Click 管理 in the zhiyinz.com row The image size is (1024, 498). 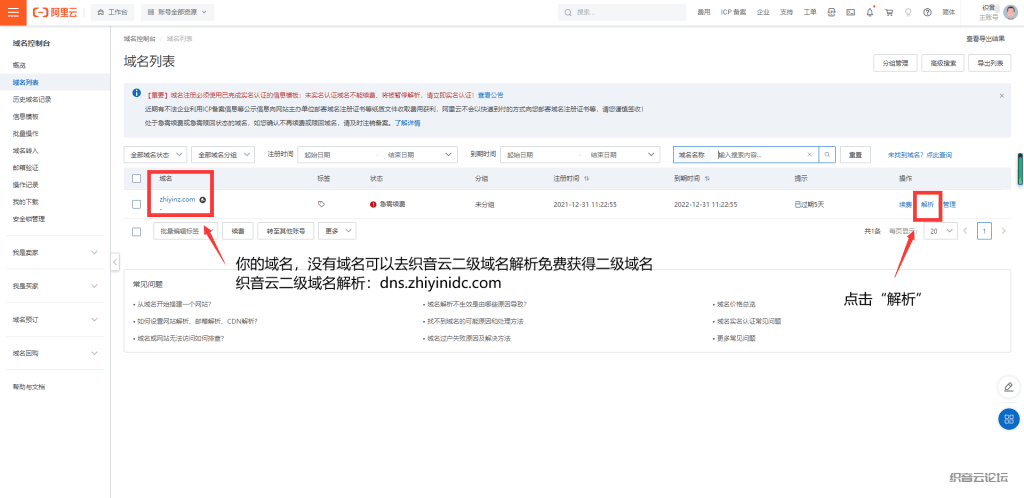tap(950, 204)
